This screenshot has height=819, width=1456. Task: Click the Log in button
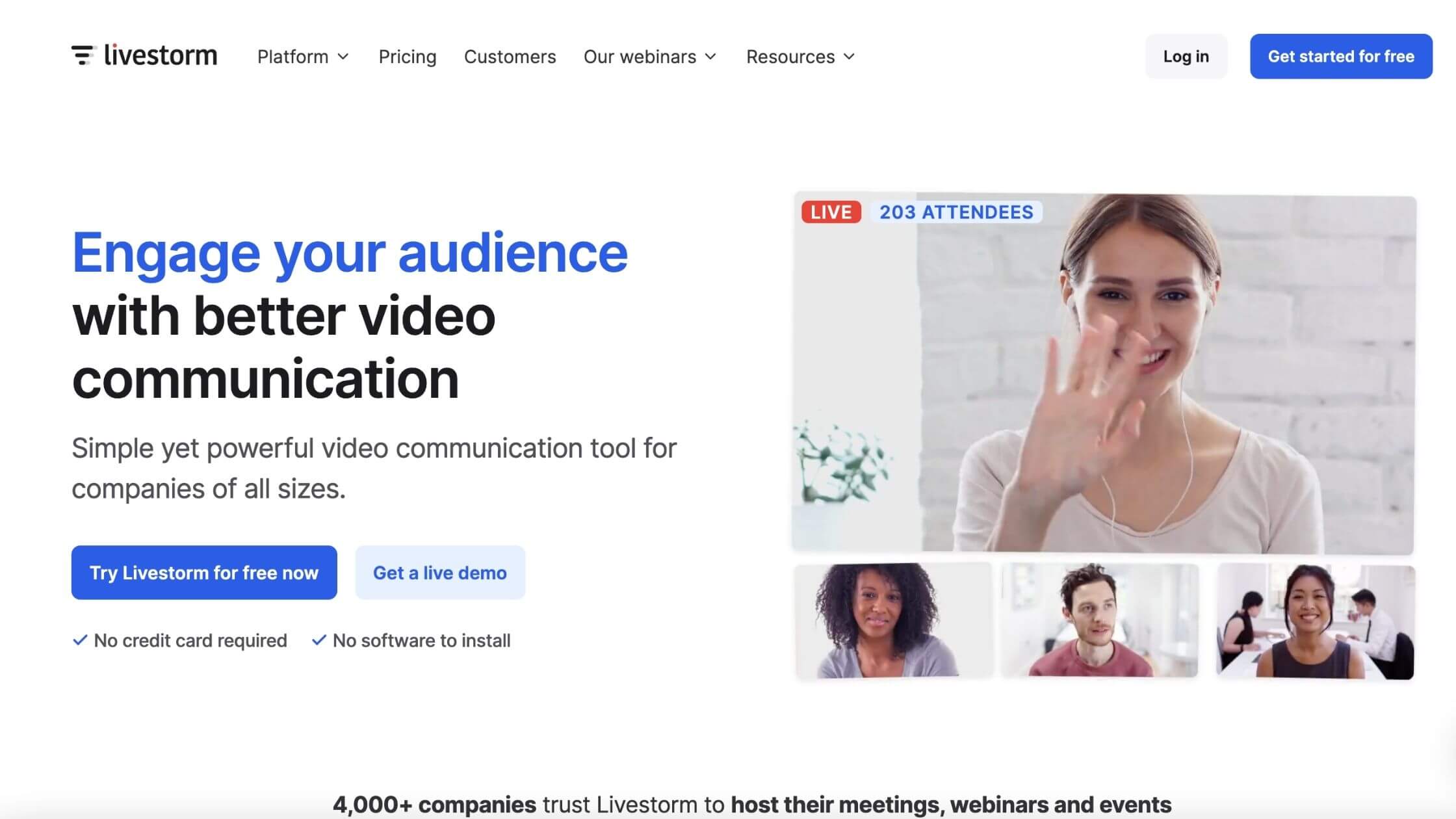pos(1186,57)
